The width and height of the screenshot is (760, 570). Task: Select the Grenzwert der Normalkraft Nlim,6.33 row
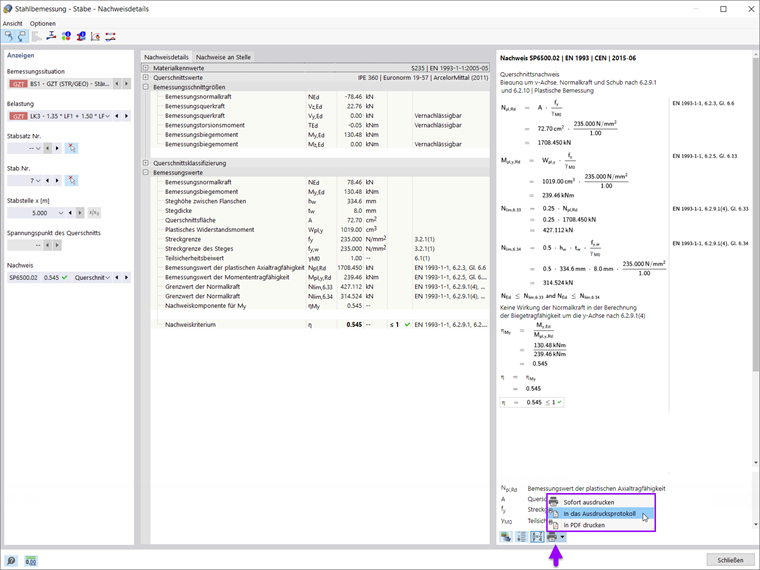[320, 287]
